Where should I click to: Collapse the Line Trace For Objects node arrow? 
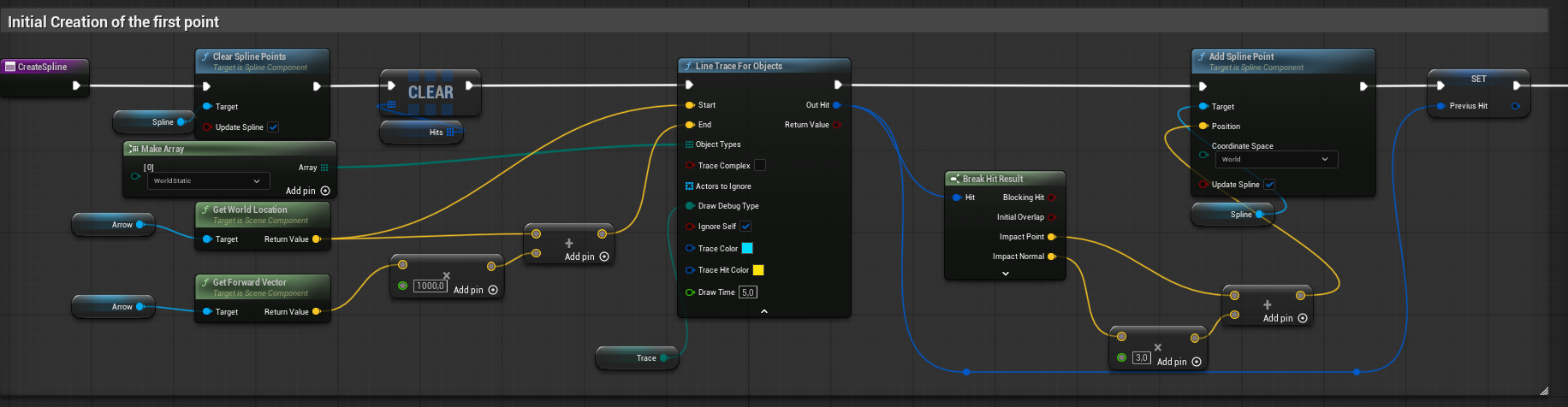coord(764,311)
